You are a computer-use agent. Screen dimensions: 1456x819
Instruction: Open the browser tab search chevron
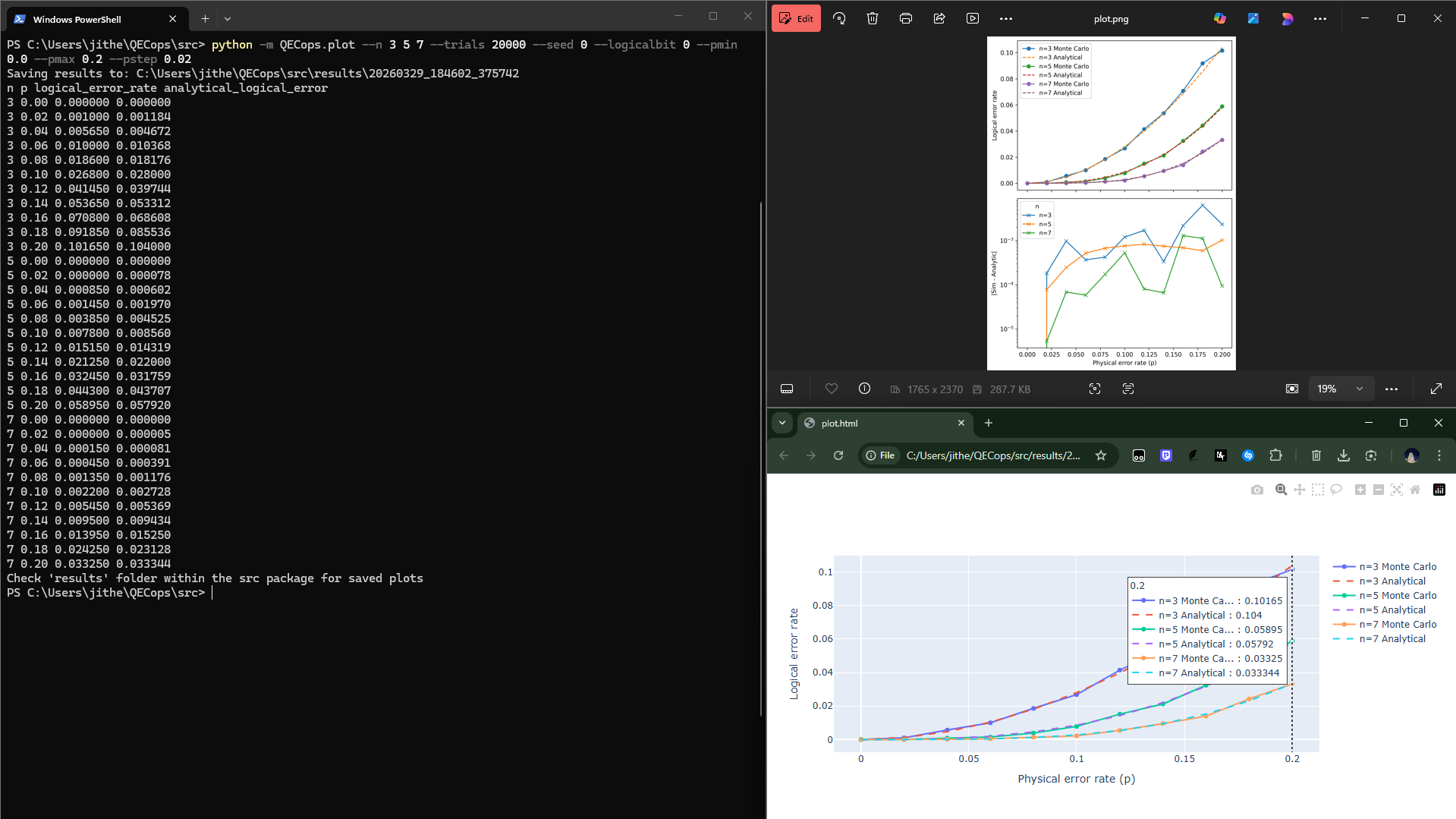(x=782, y=423)
